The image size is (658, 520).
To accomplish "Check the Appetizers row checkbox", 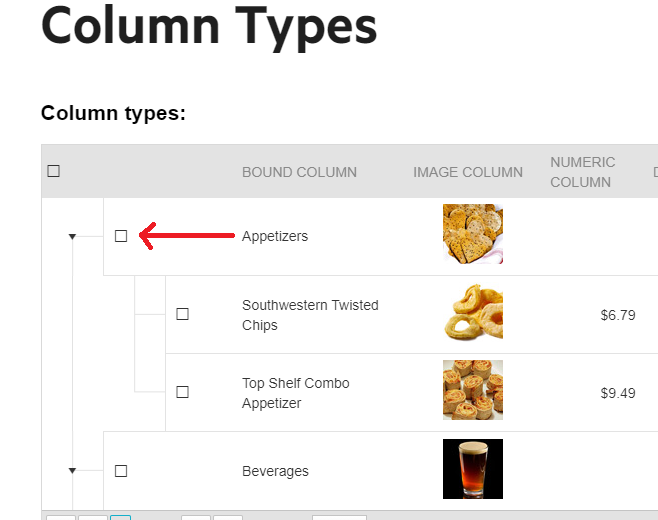I will tap(121, 236).
